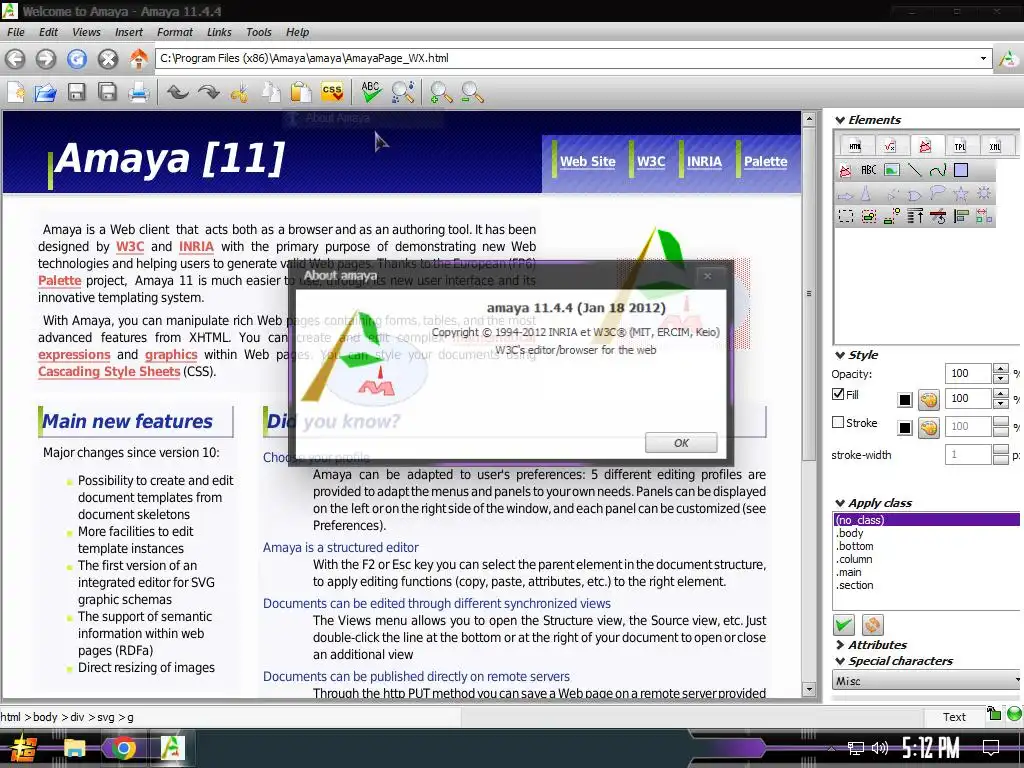Expand the Attributes panel
The height and width of the screenshot is (768, 1024).
[x=840, y=645]
